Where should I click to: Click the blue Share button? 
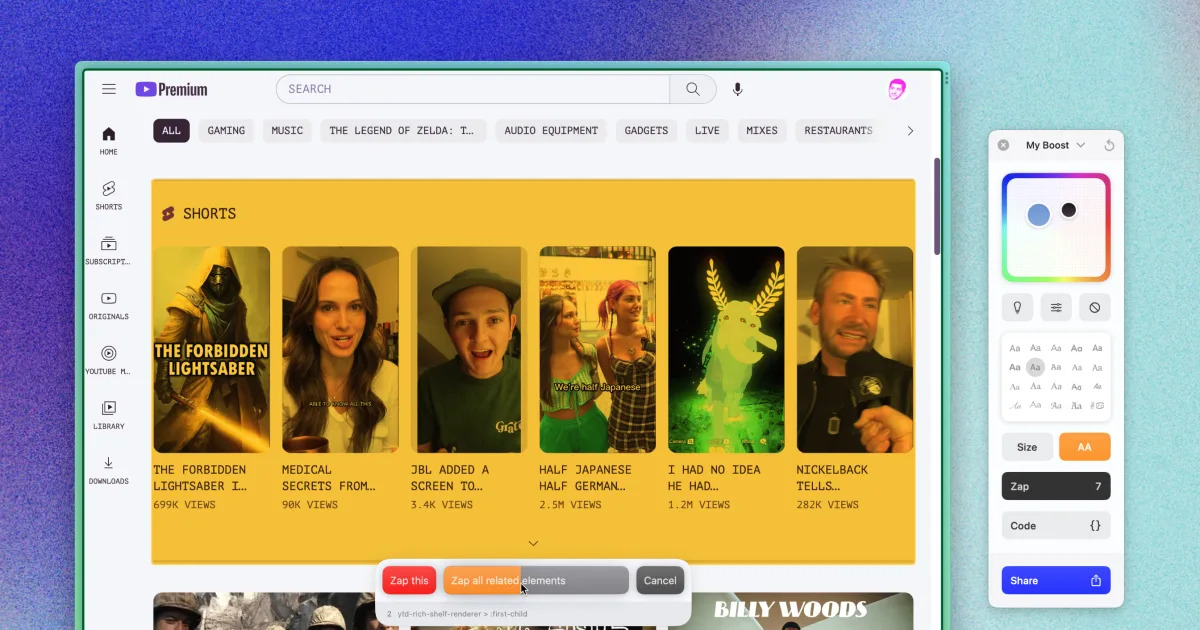tap(1056, 580)
